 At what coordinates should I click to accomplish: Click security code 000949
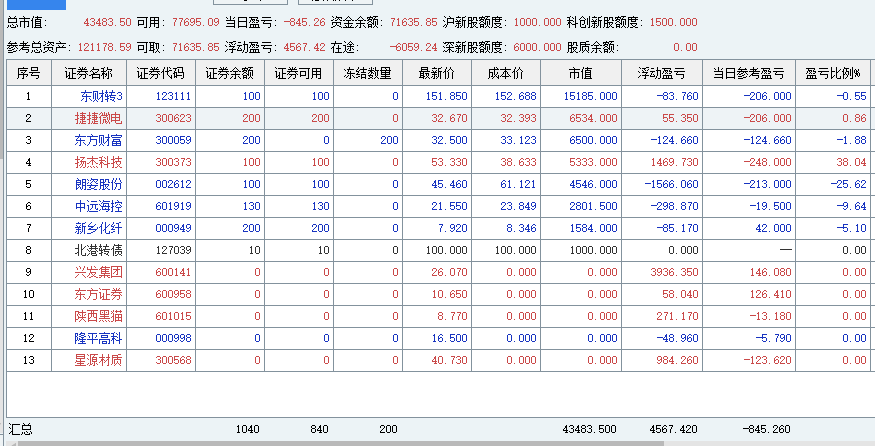point(173,228)
